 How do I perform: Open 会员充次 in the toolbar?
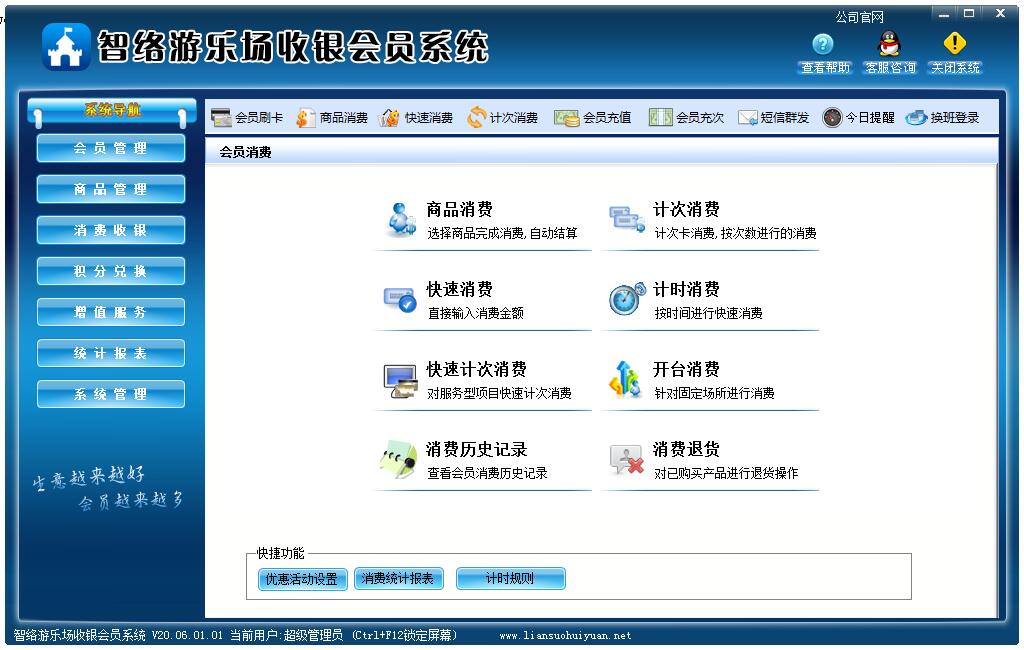coord(686,118)
